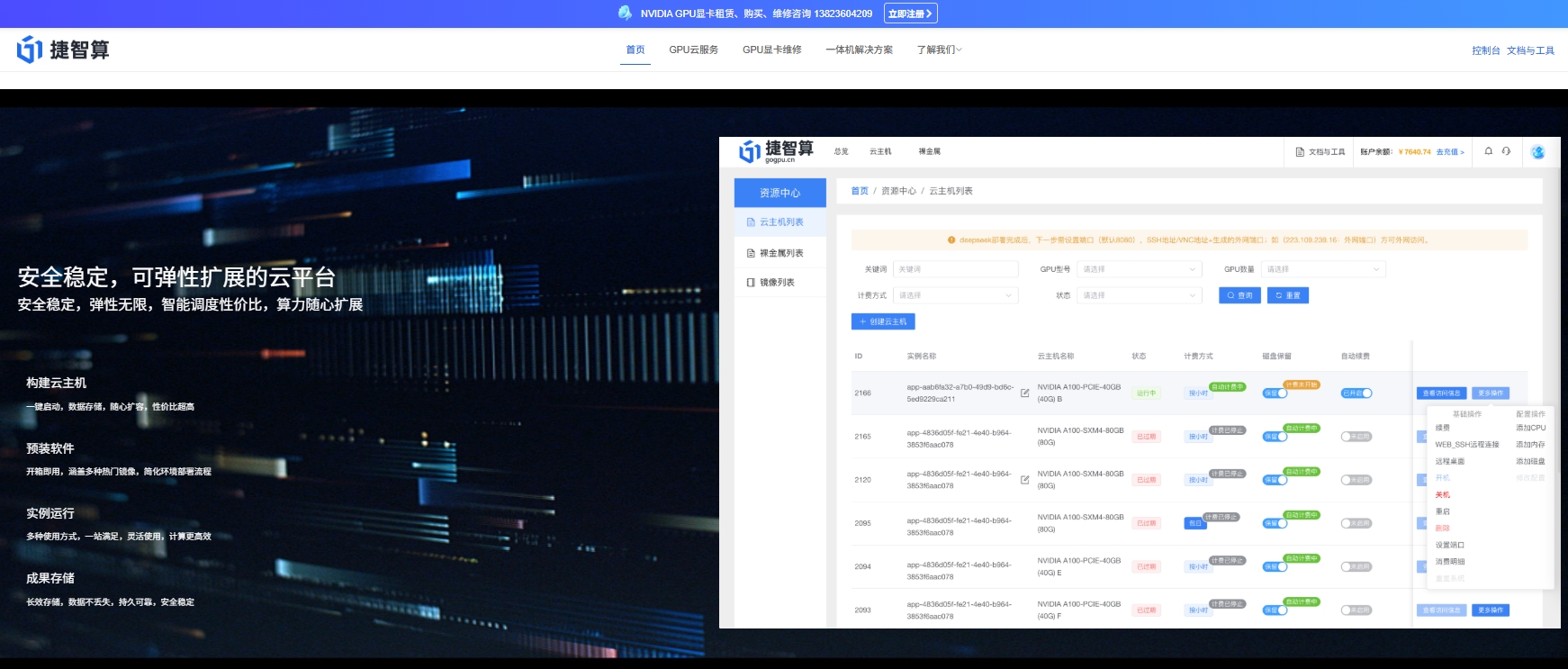Click the edit icon for instance 2120

coord(1024,480)
